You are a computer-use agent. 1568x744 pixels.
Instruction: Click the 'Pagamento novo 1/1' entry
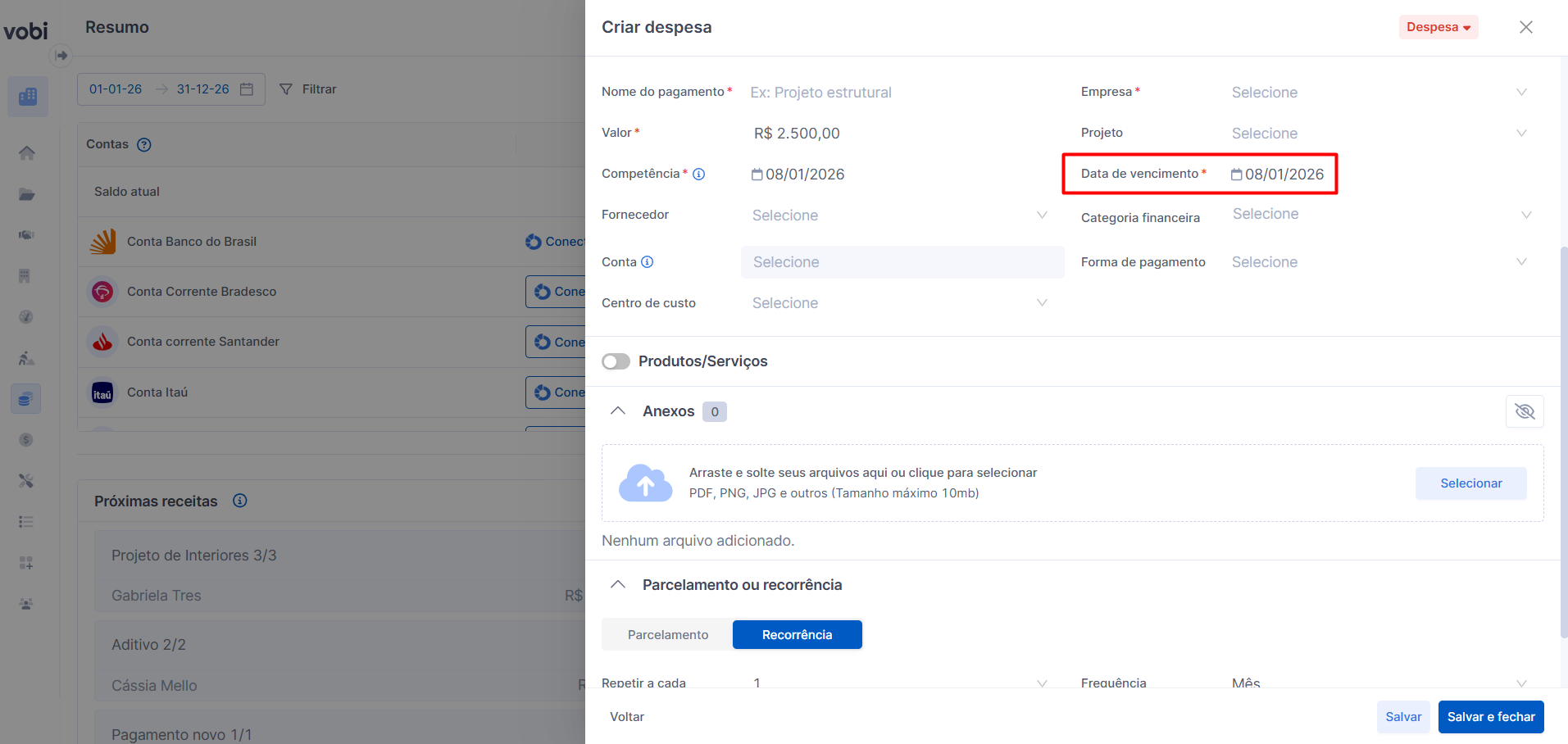[x=182, y=735]
